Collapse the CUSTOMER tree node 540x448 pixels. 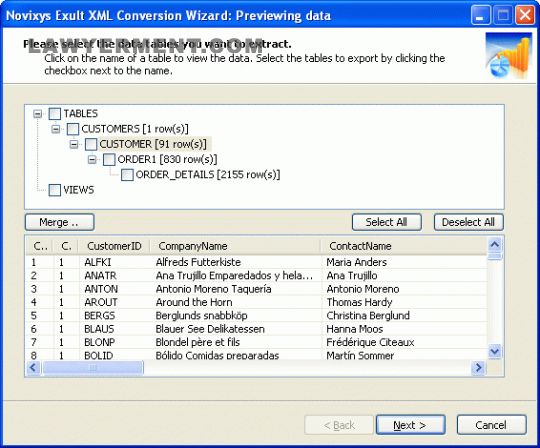pyautogui.click(x=74, y=144)
